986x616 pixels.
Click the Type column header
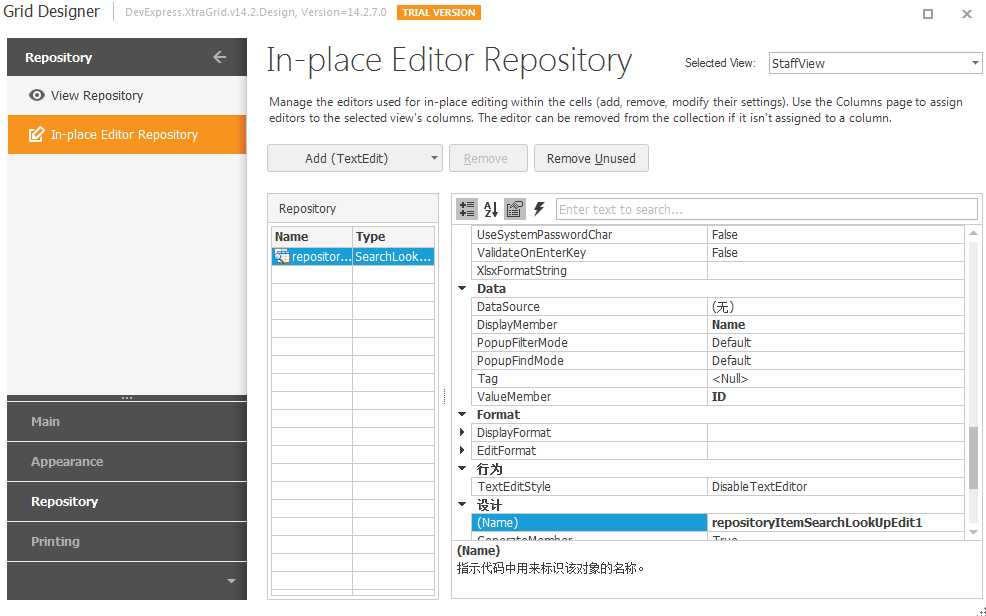click(x=393, y=236)
